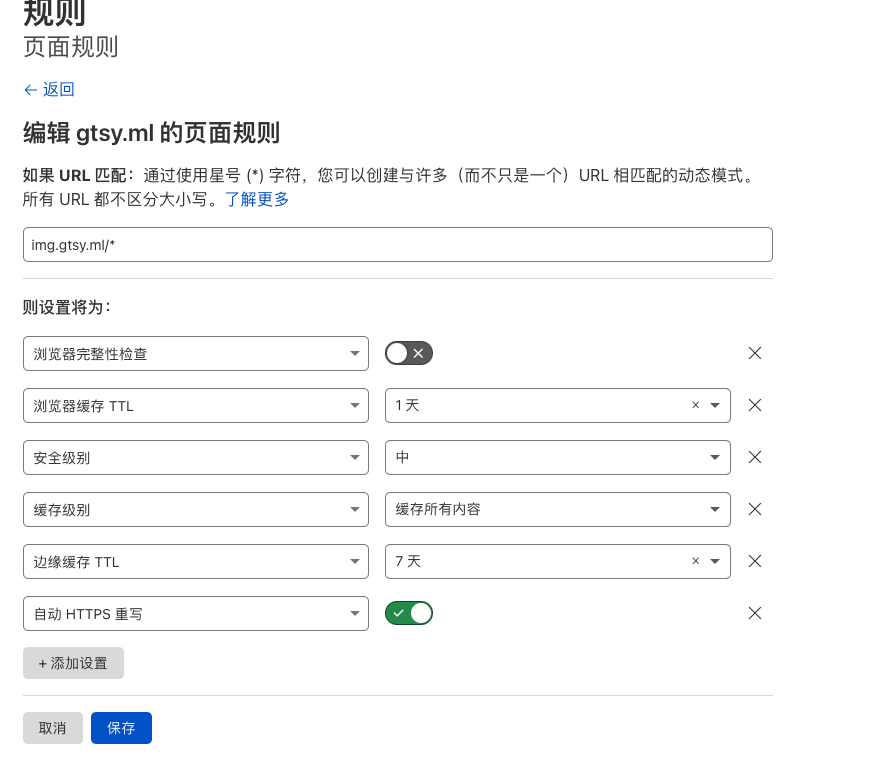
Task: Enable the 浏览器完整性检查 toggle
Action: [408, 353]
